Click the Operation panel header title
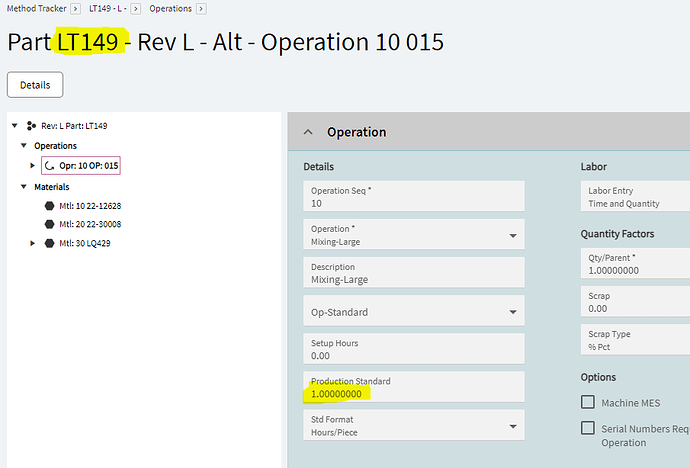 (356, 132)
